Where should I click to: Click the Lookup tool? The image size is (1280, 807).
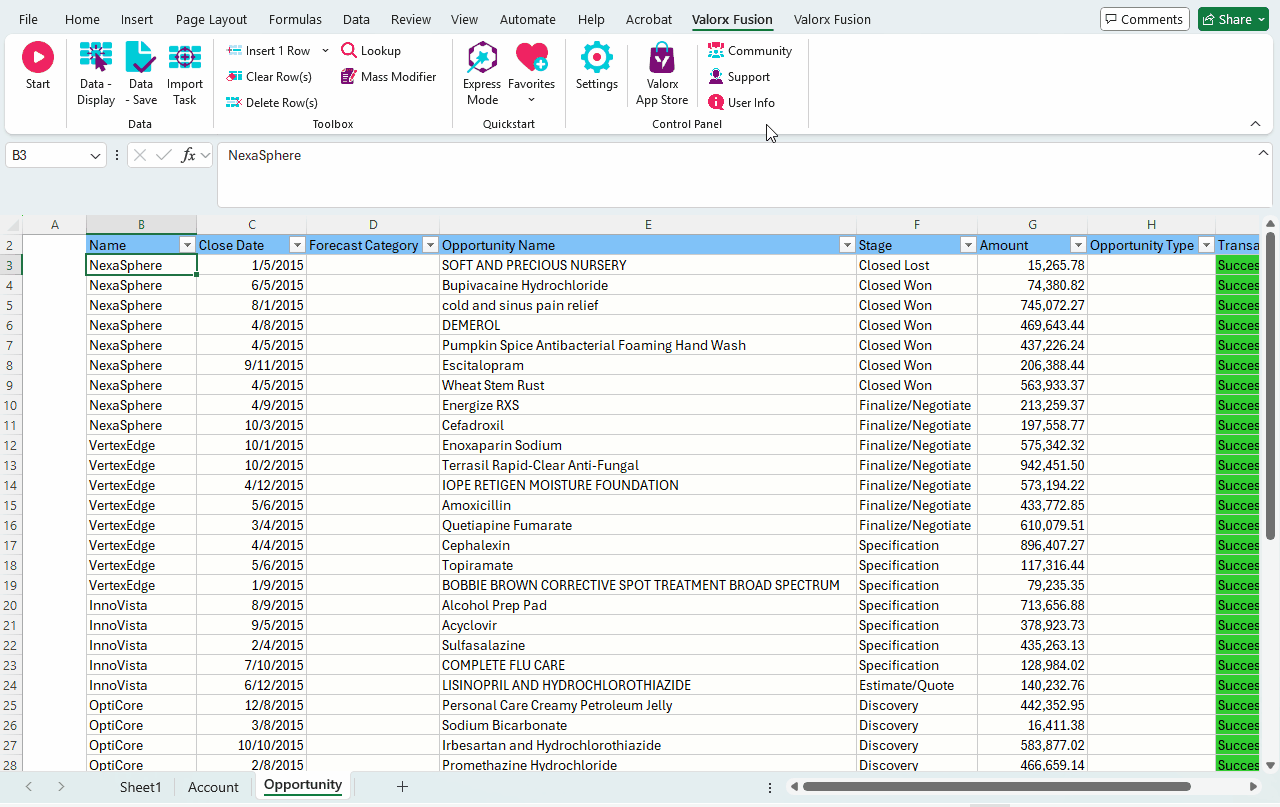coord(371,51)
